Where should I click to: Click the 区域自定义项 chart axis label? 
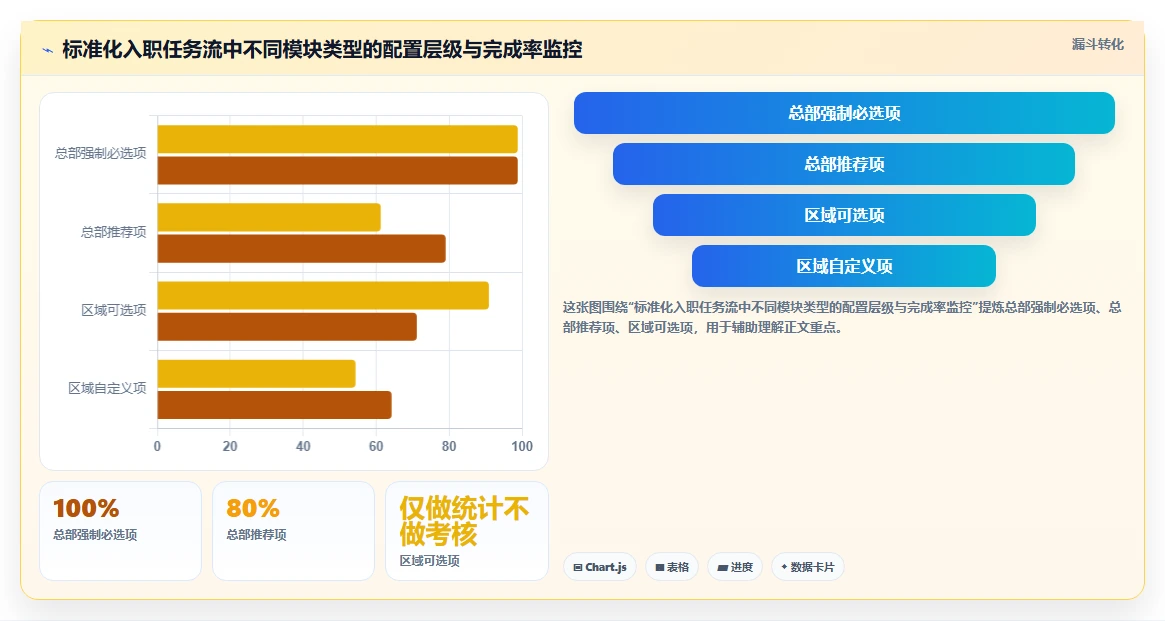(107, 388)
